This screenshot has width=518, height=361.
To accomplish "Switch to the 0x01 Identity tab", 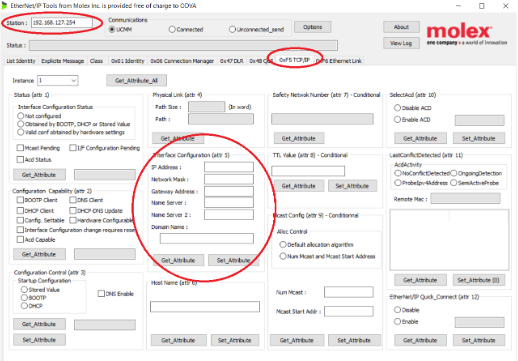I will click(x=127, y=61).
